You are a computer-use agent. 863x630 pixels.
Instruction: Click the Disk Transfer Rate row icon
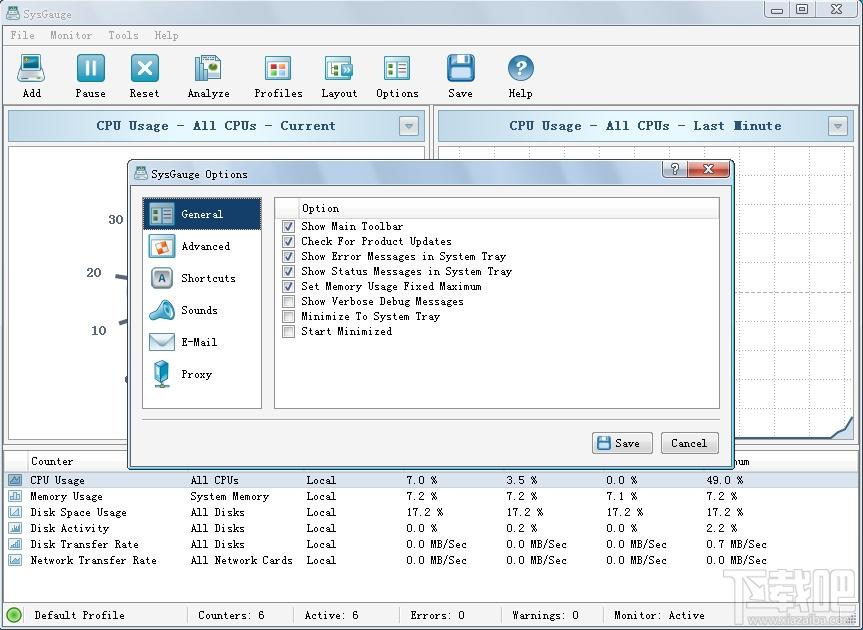(15, 544)
